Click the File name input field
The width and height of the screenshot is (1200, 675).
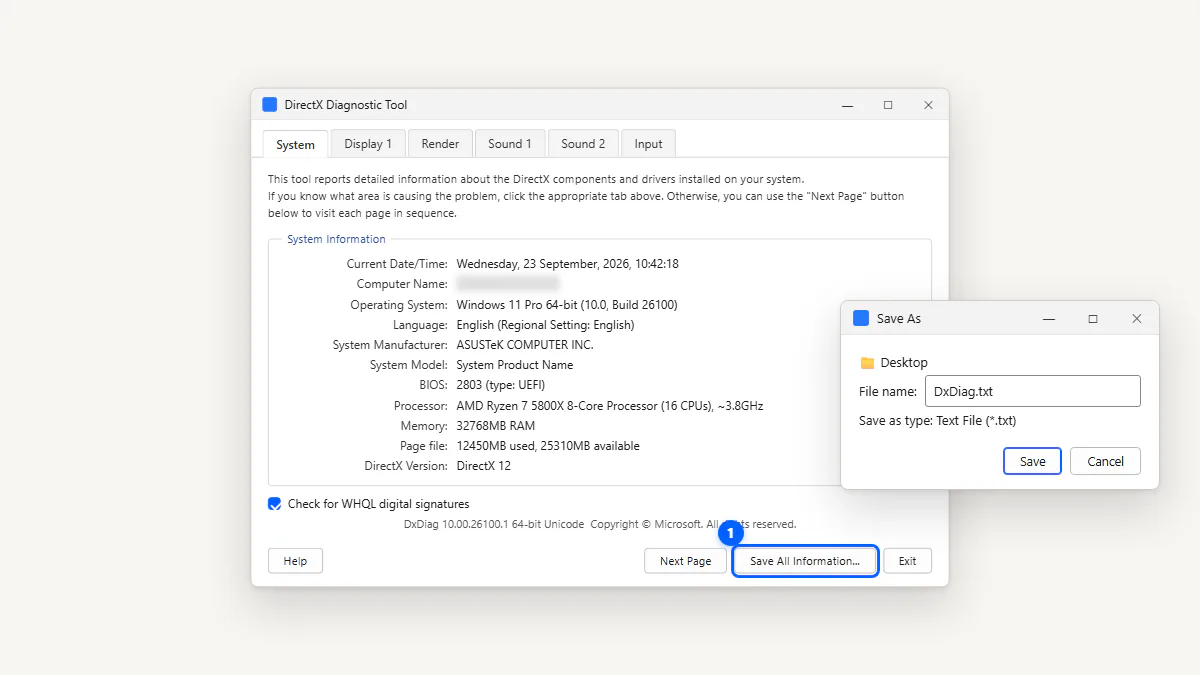coord(1032,391)
